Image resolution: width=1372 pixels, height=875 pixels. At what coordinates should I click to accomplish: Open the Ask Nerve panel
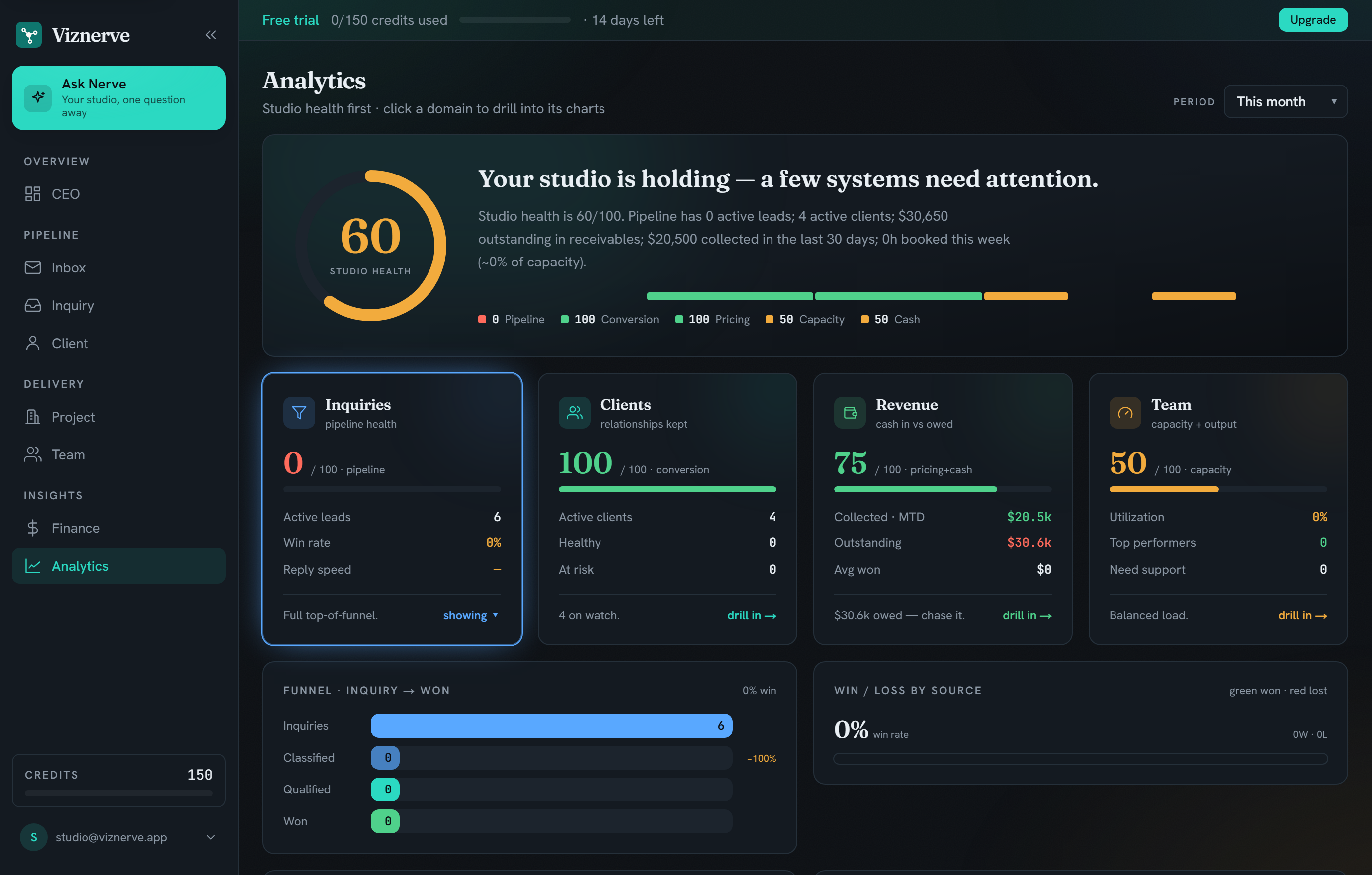tap(118, 97)
